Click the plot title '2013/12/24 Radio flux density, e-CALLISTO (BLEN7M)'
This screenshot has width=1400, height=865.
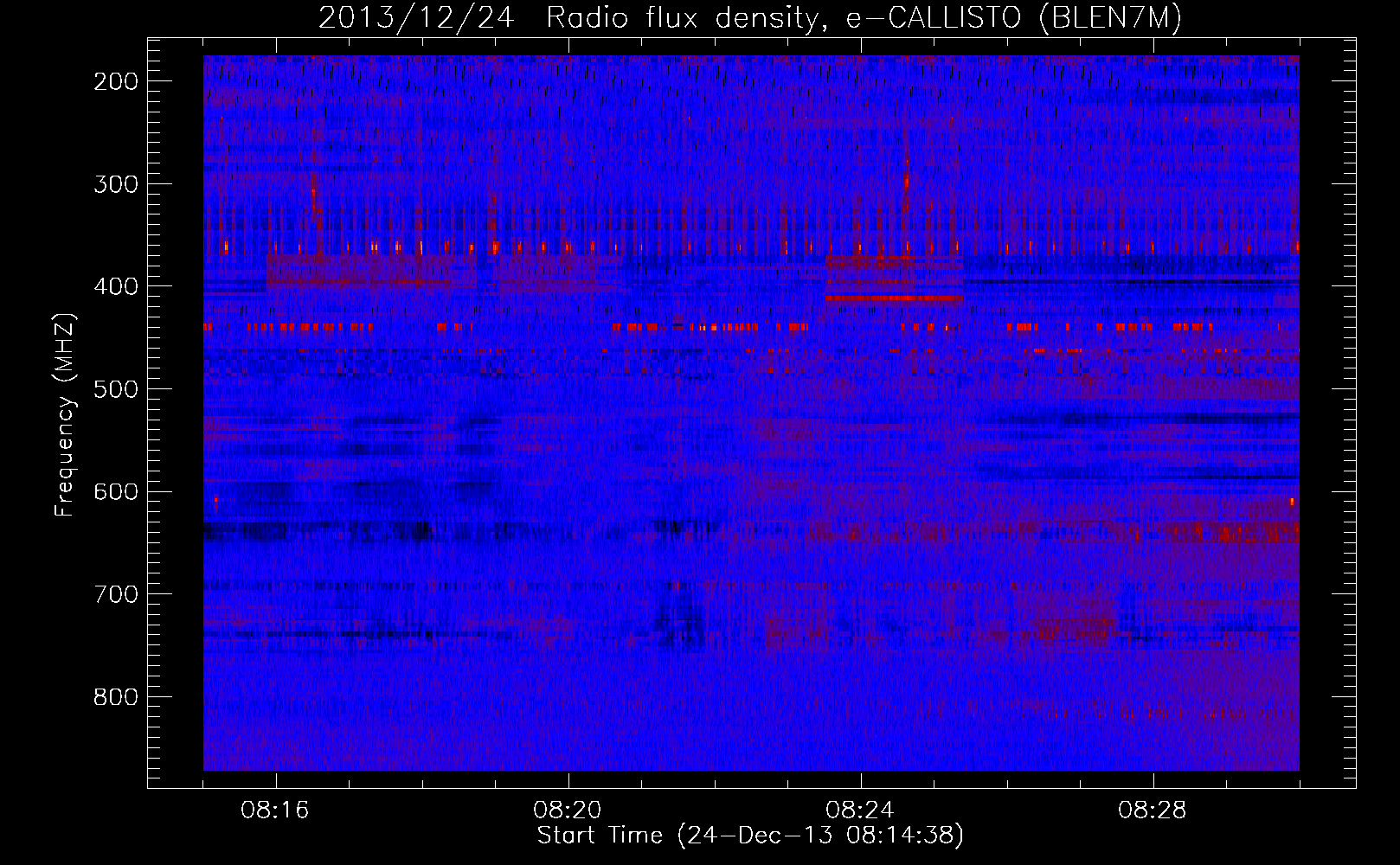point(750,18)
